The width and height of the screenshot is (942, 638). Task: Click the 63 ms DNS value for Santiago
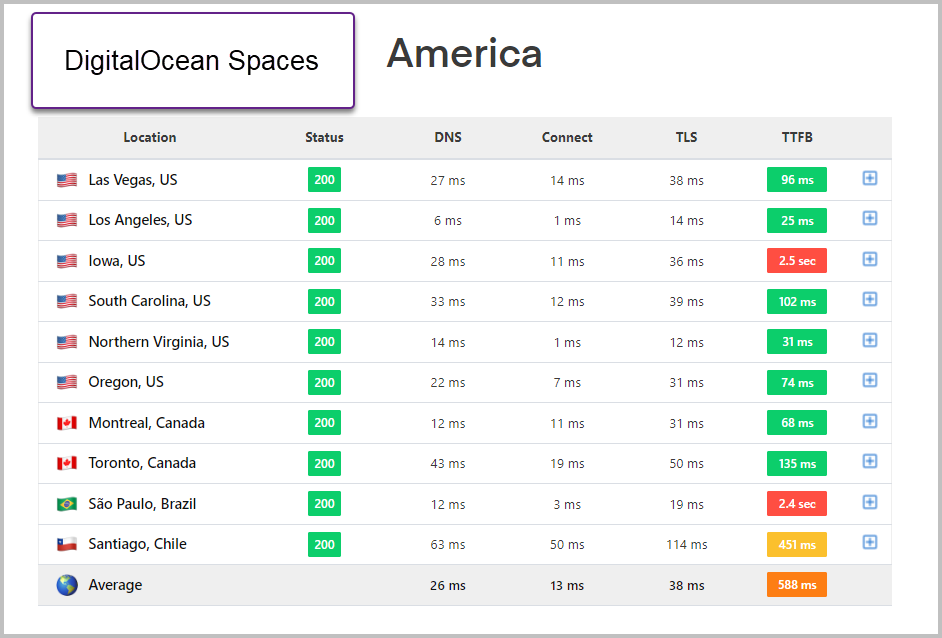click(448, 545)
